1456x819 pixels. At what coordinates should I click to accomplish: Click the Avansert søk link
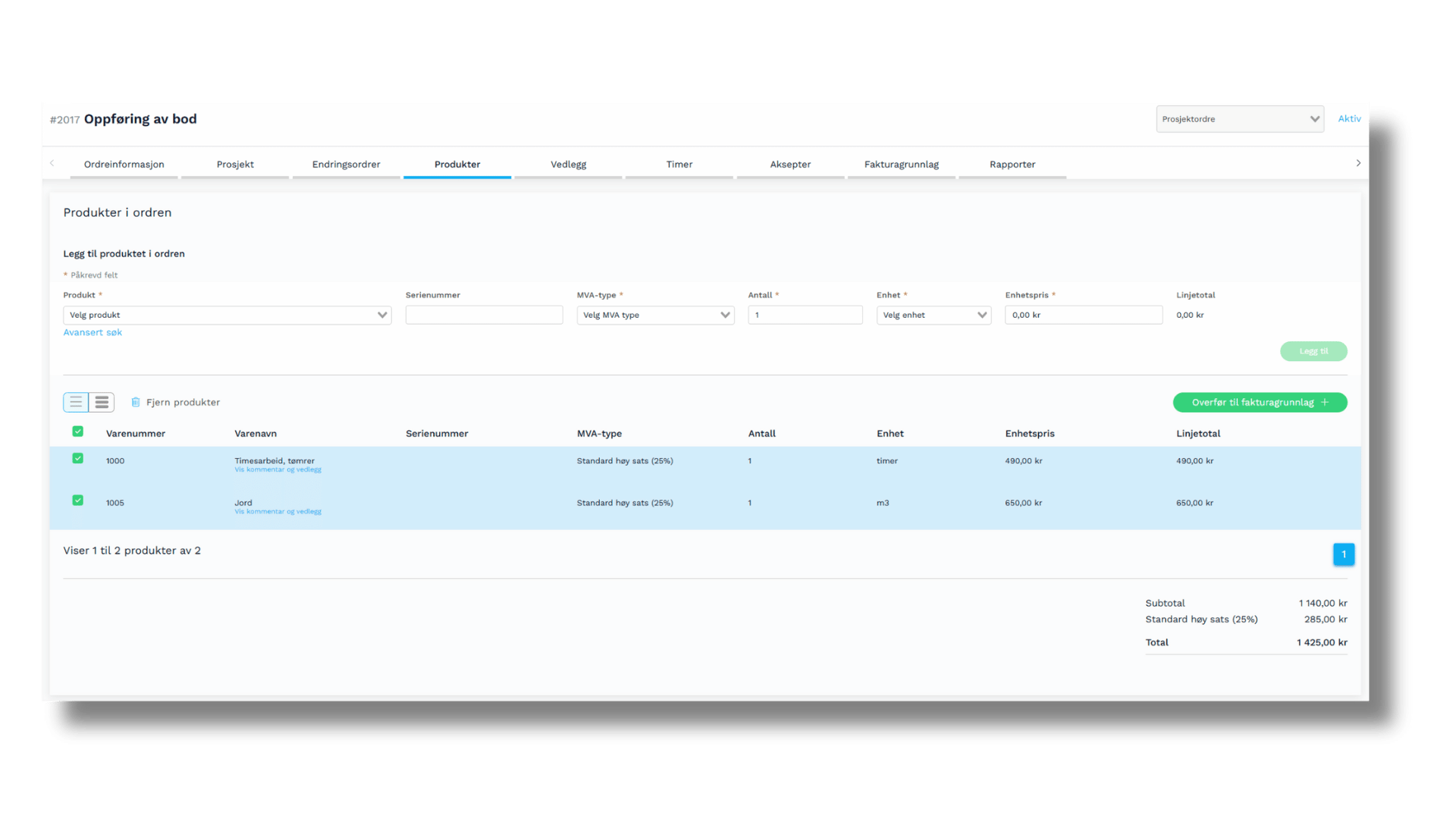[93, 332]
